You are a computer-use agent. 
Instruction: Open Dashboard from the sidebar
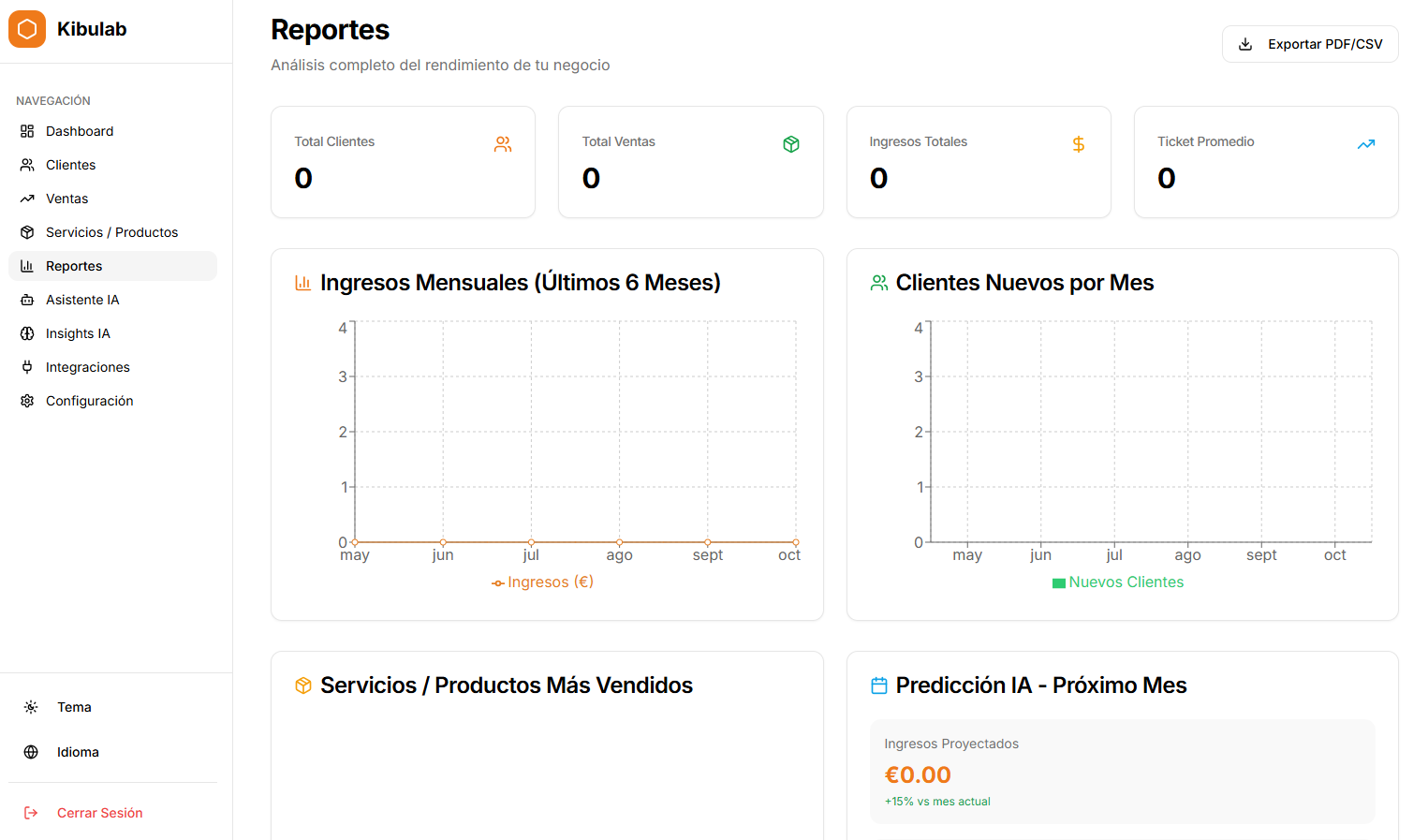80,131
